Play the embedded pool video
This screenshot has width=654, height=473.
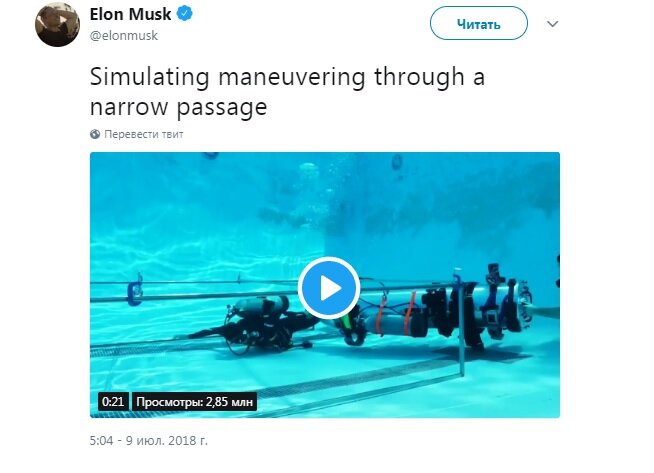coord(329,288)
